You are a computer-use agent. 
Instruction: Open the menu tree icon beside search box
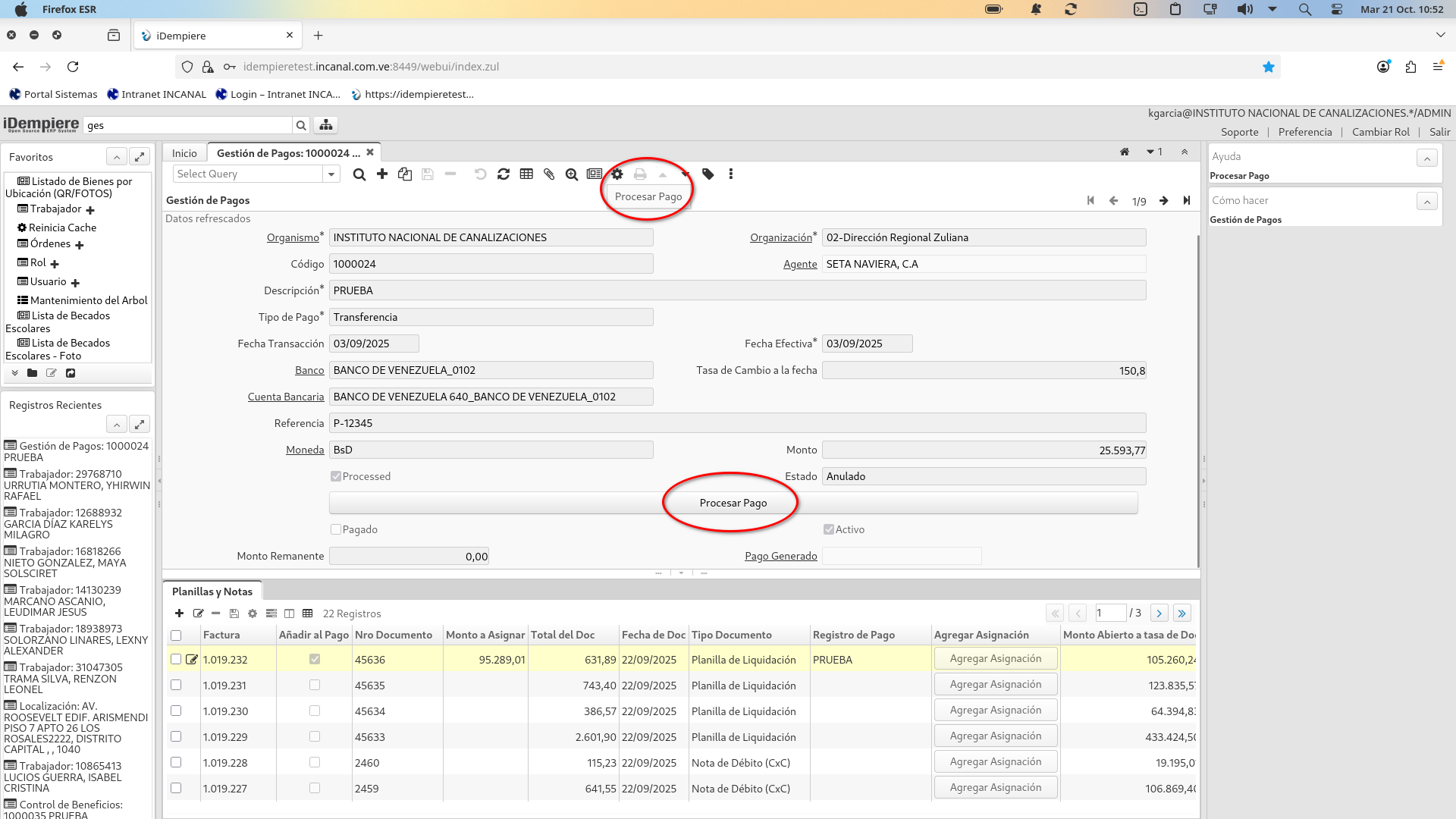tap(326, 125)
